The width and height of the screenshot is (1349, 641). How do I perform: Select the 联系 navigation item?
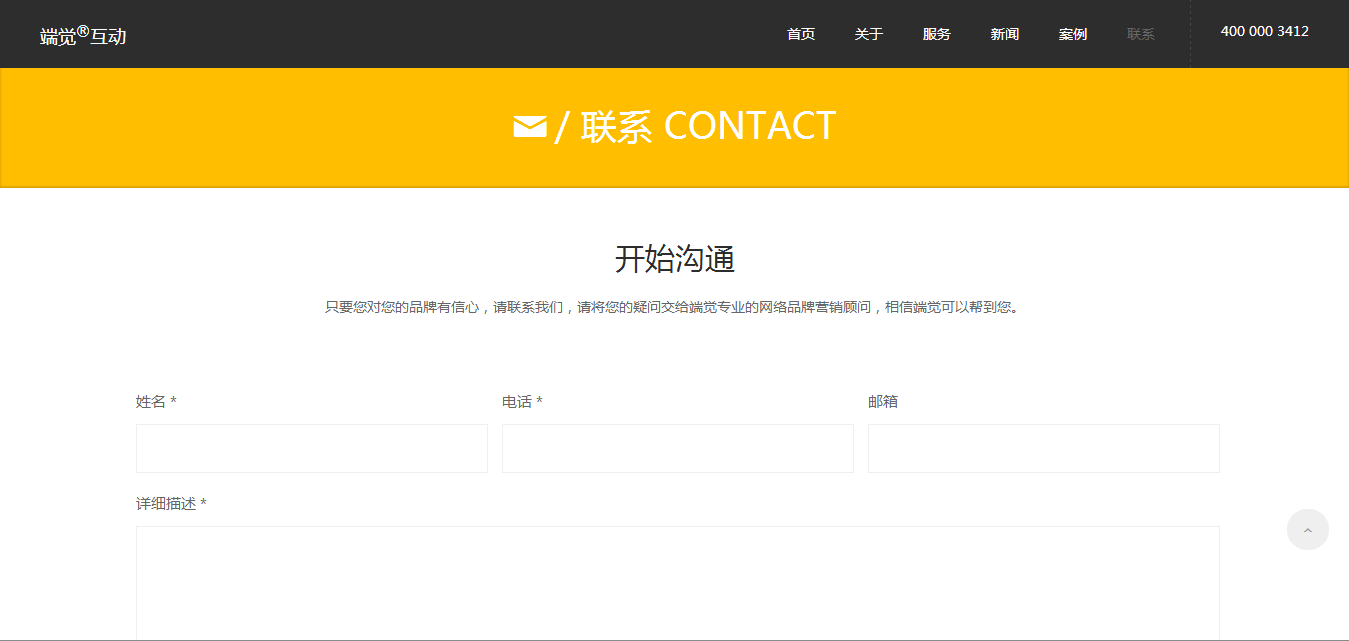(x=1141, y=34)
